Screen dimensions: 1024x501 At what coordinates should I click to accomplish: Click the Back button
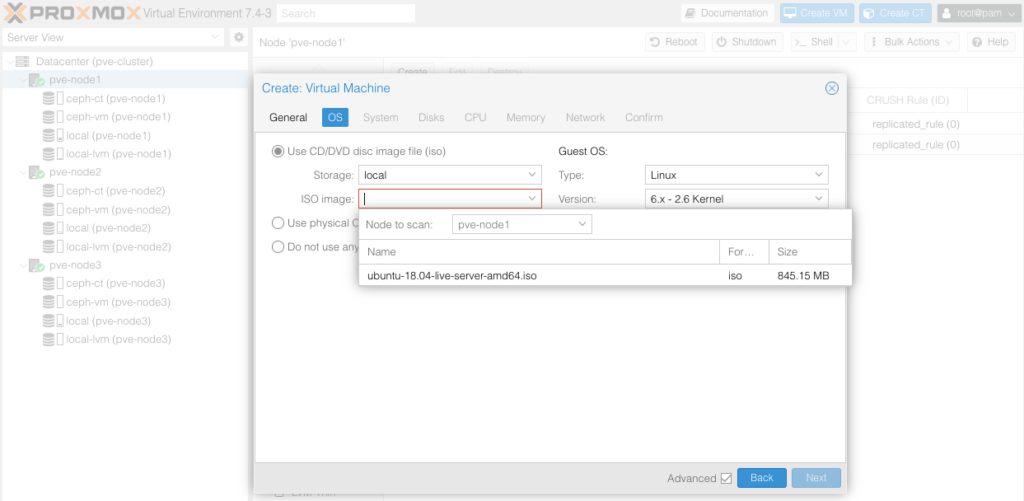point(761,478)
